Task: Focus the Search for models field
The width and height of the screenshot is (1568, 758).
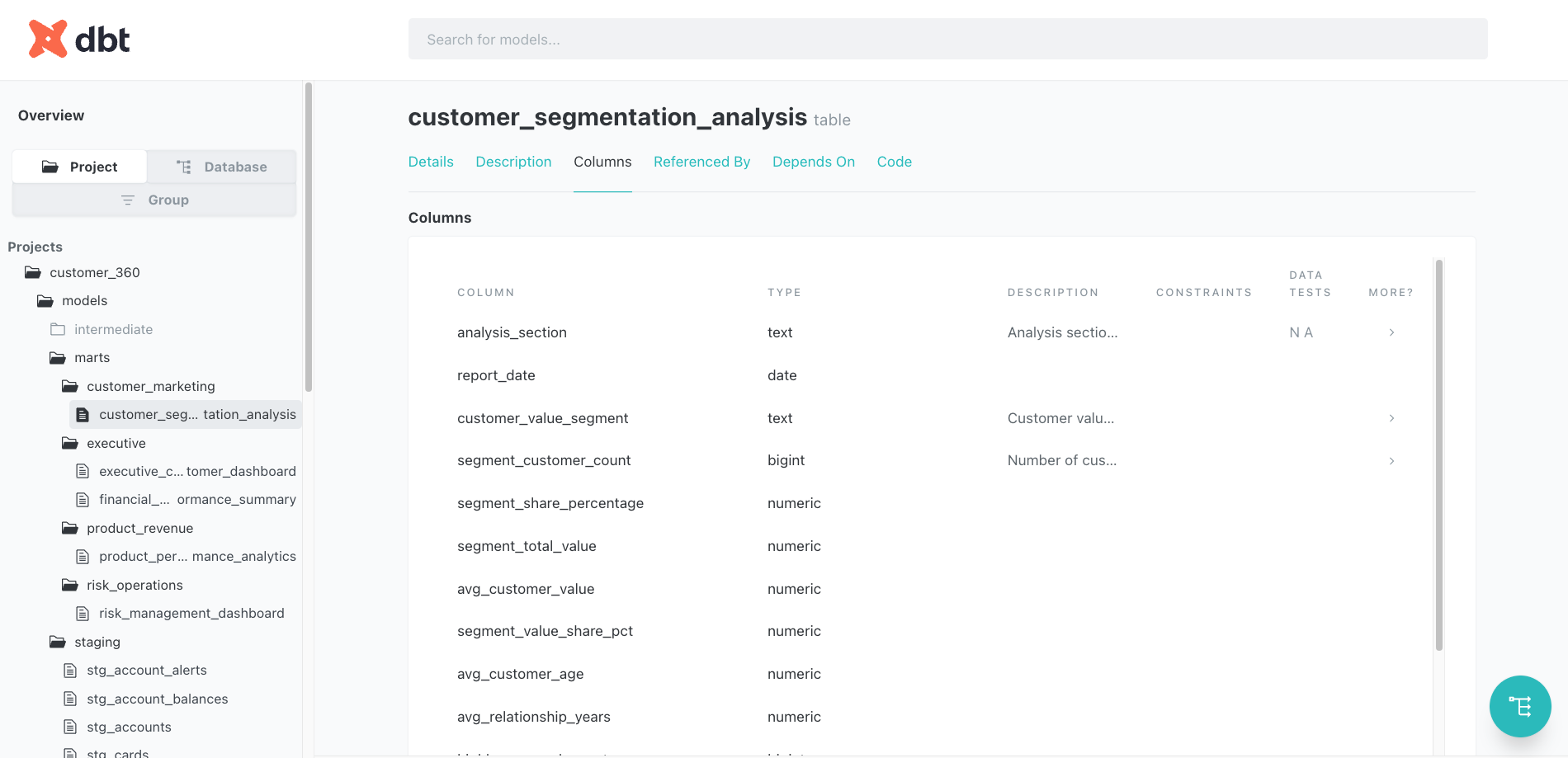Action: pyautogui.click(x=947, y=40)
